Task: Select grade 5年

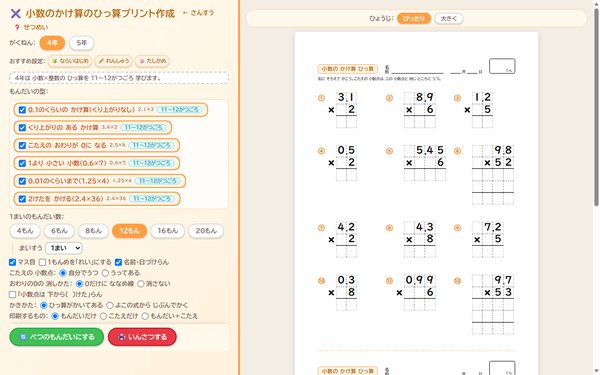Action: 82,43
